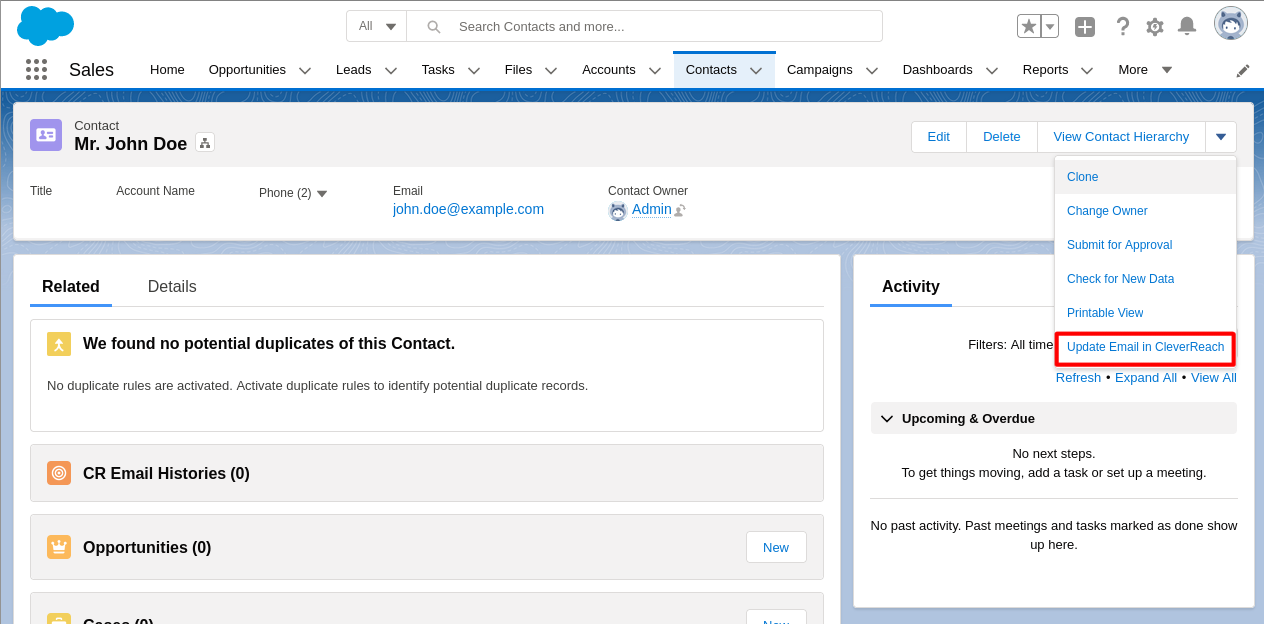Click the CR Email Histories icon
This screenshot has height=624, width=1264.
(59, 473)
